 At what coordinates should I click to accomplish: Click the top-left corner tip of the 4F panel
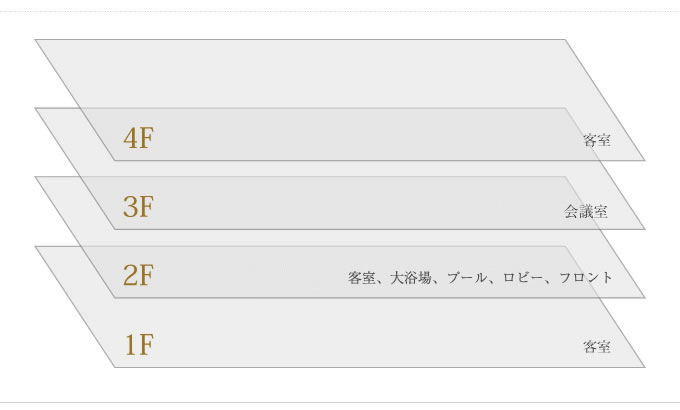[36, 40]
